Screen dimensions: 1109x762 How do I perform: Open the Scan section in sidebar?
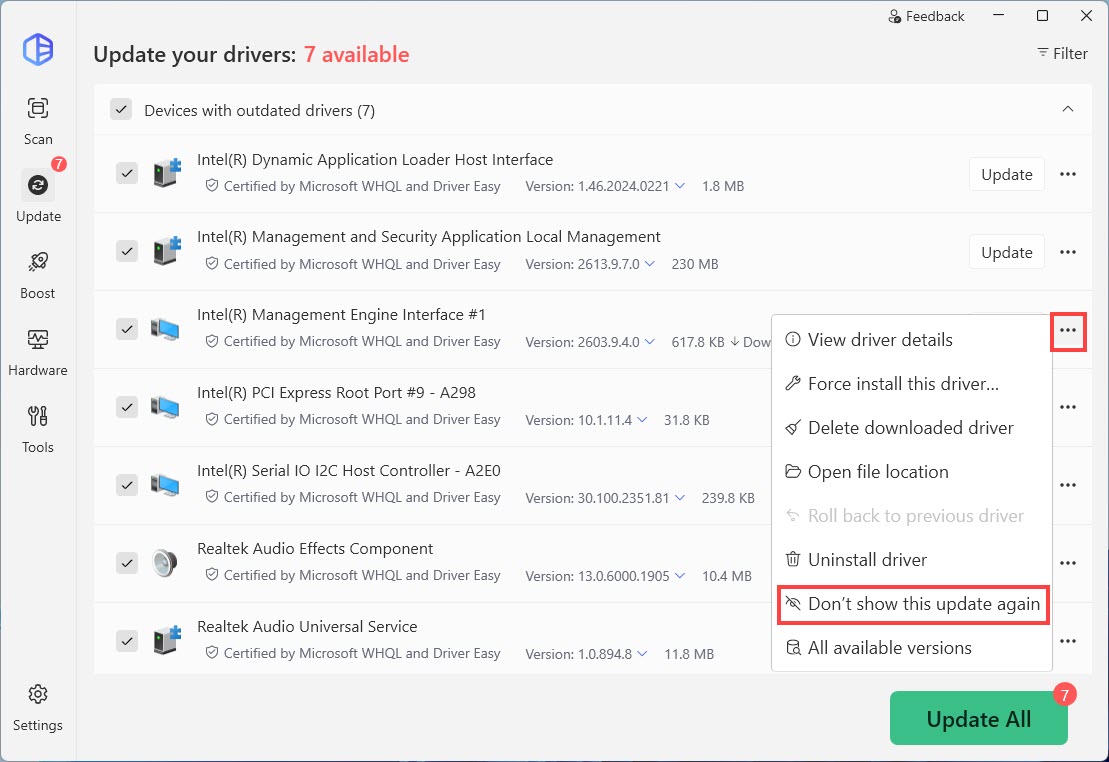point(37,120)
